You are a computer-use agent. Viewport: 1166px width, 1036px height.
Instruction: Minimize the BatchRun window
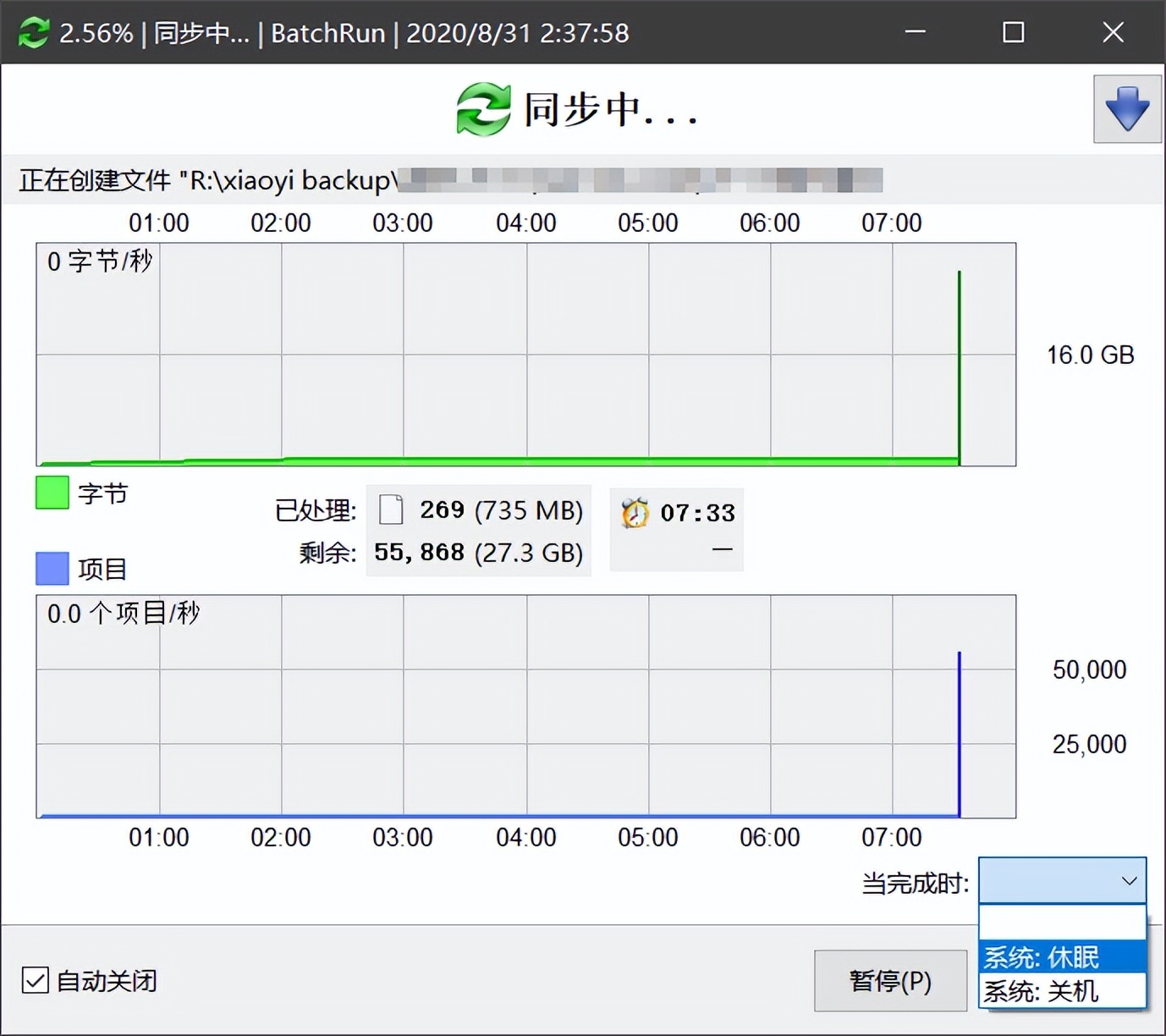(x=915, y=32)
